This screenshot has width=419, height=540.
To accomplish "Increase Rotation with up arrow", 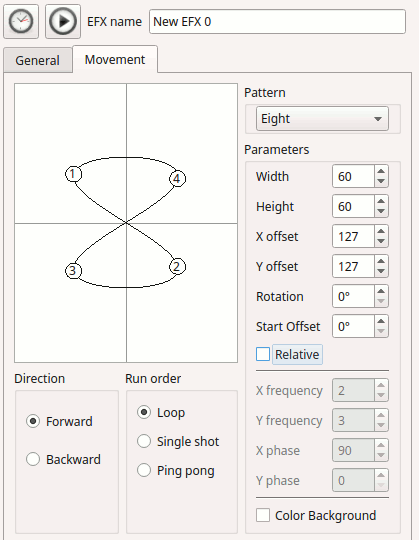I will 381,291.
